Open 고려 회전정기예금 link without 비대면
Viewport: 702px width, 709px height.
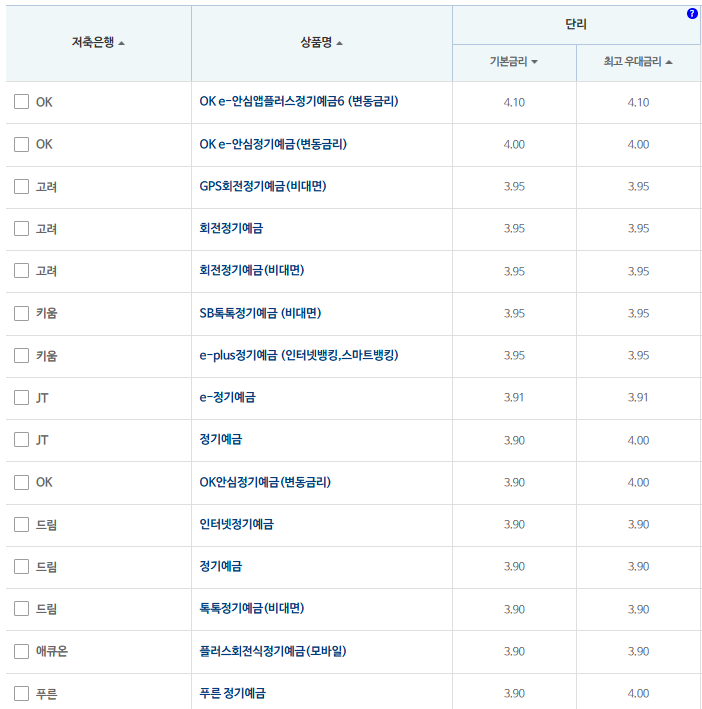pyautogui.click(x=231, y=228)
